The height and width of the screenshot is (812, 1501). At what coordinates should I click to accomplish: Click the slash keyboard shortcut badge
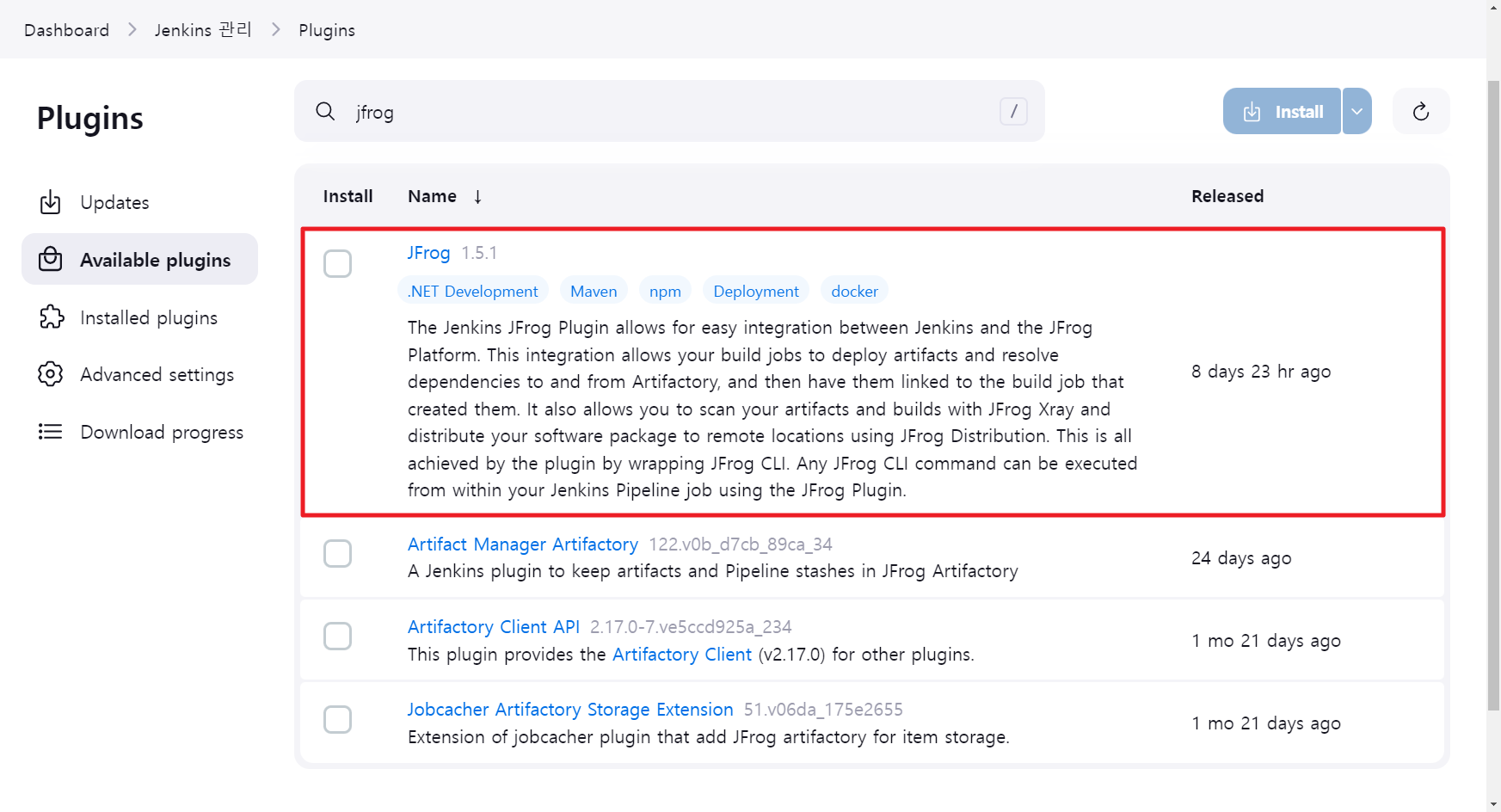1013,111
